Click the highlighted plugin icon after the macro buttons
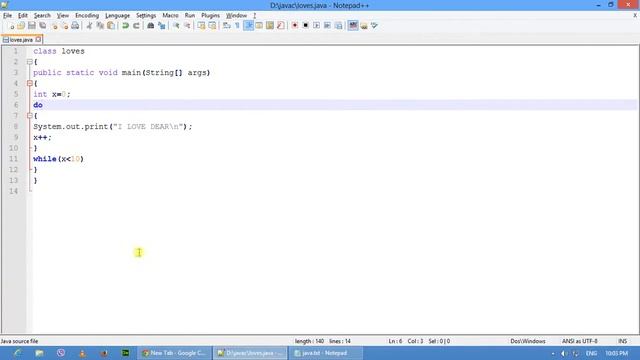The width and height of the screenshot is (640, 360). 353,26
